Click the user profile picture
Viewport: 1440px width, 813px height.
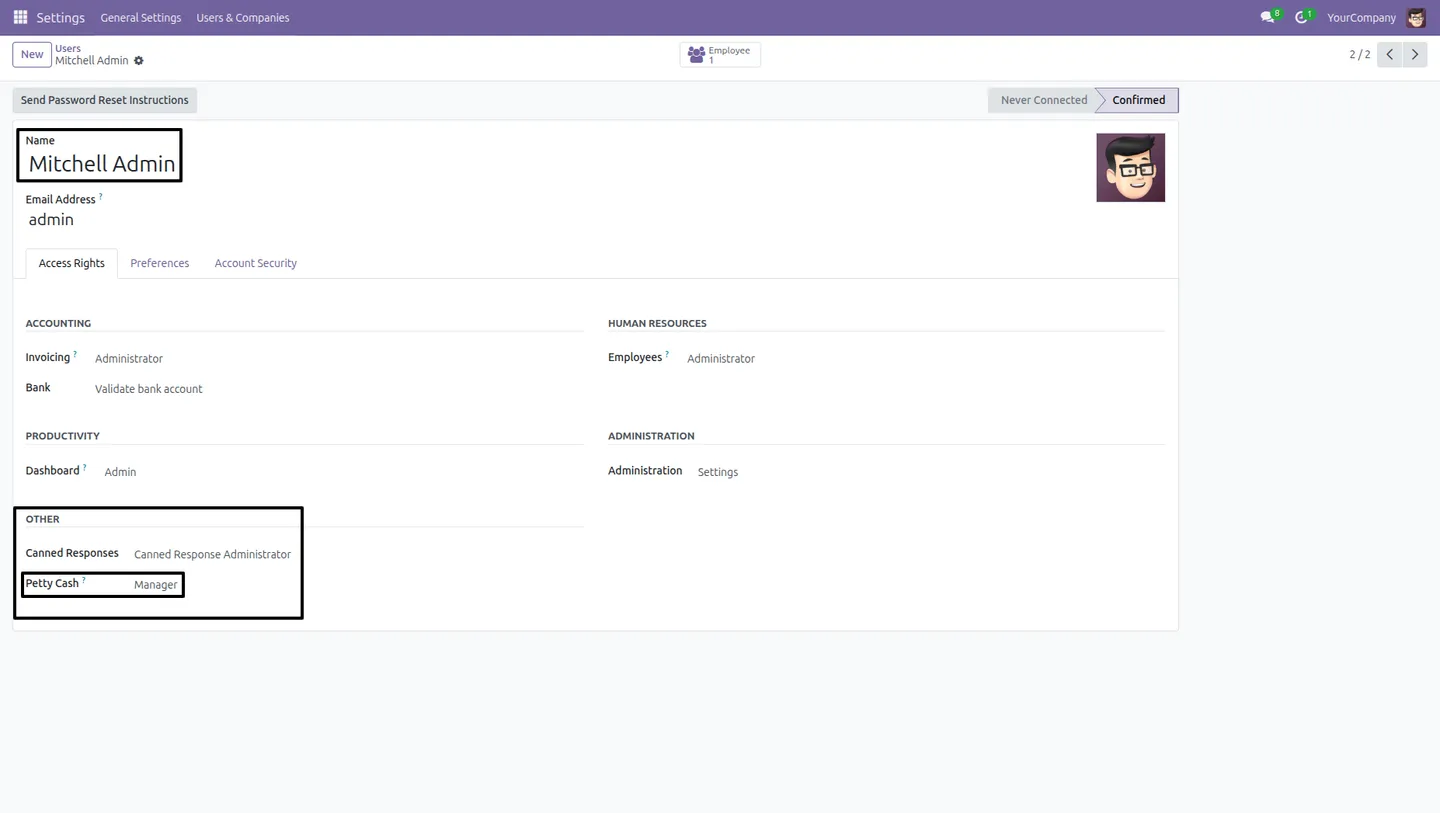tap(1130, 168)
